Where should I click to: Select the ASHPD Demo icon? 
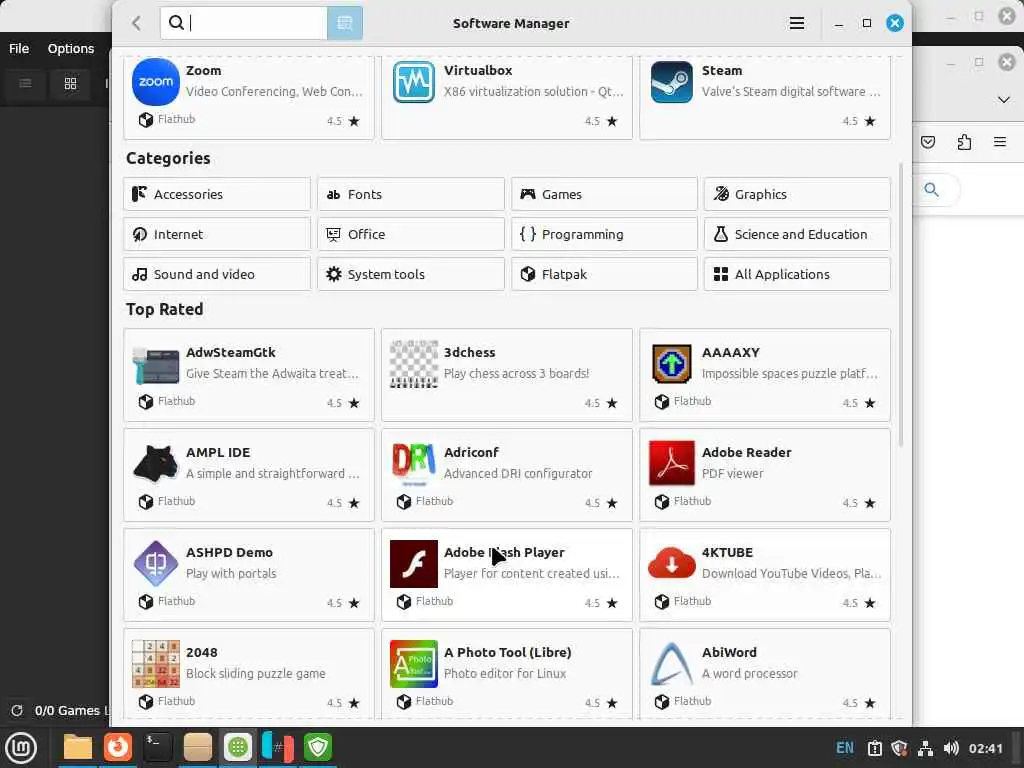[x=155, y=563]
